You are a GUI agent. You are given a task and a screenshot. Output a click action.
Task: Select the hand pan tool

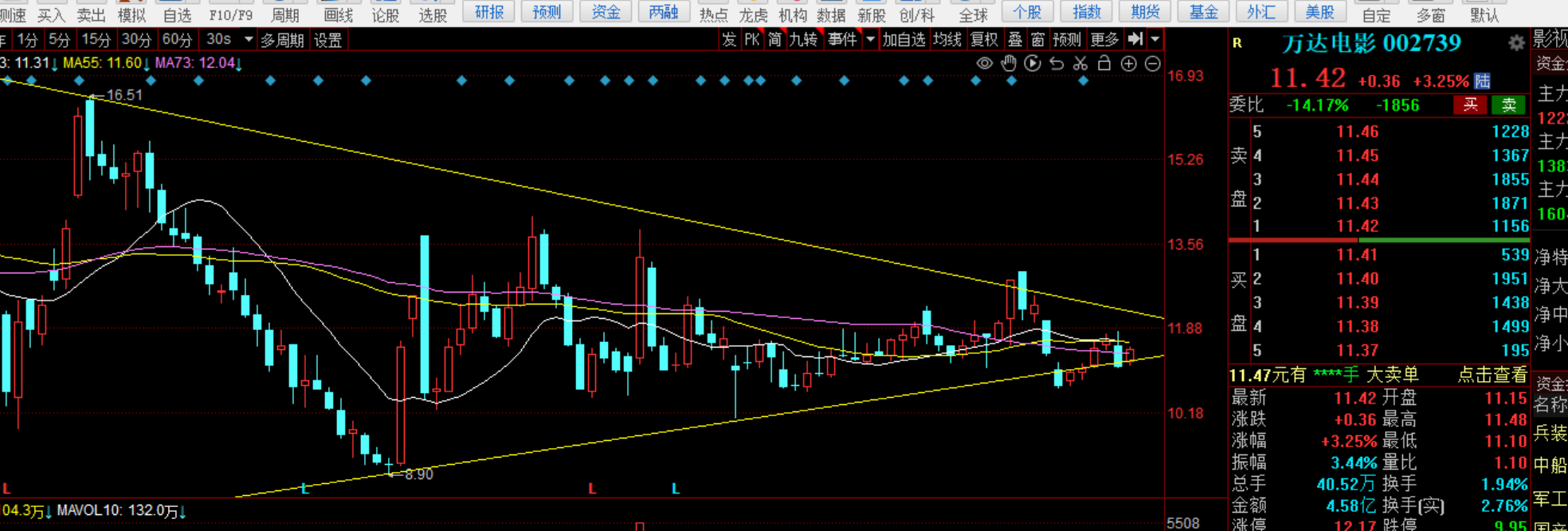[x=1009, y=64]
